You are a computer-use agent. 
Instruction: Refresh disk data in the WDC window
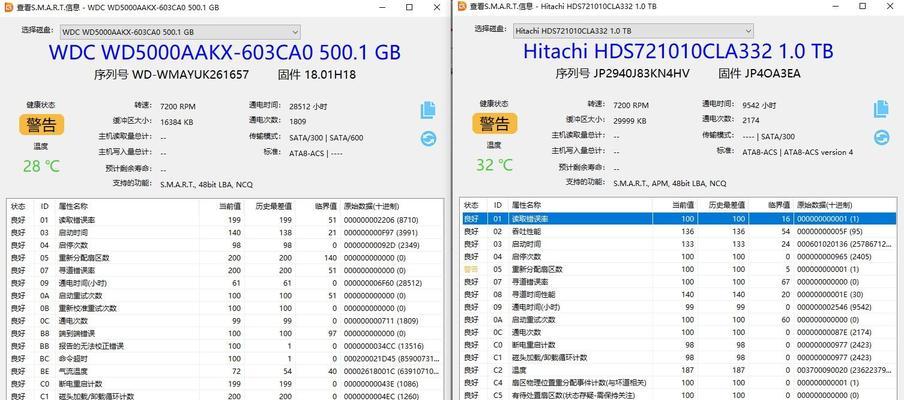(x=428, y=138)
